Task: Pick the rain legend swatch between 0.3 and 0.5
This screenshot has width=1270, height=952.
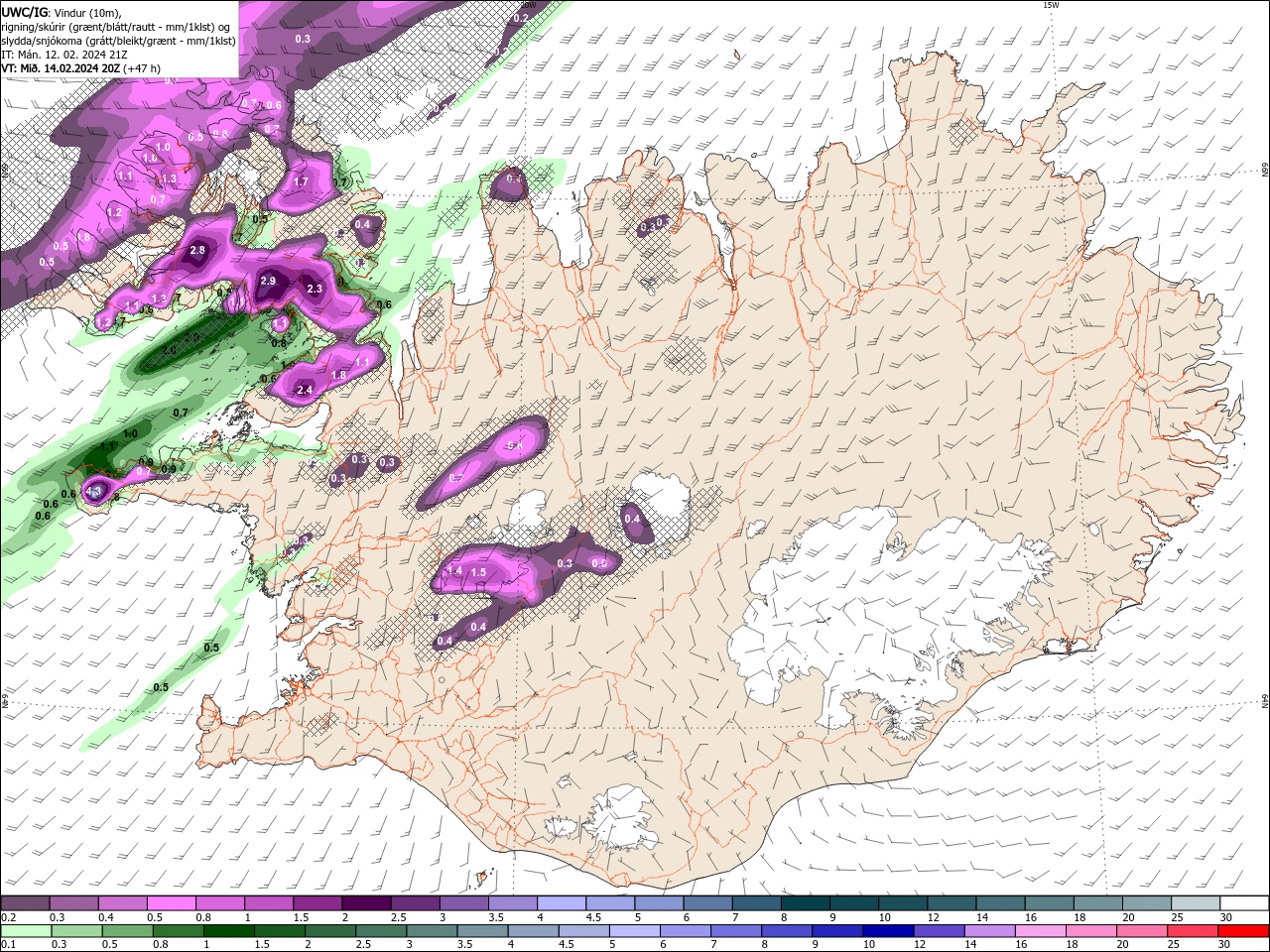Action: click(76, 931)
